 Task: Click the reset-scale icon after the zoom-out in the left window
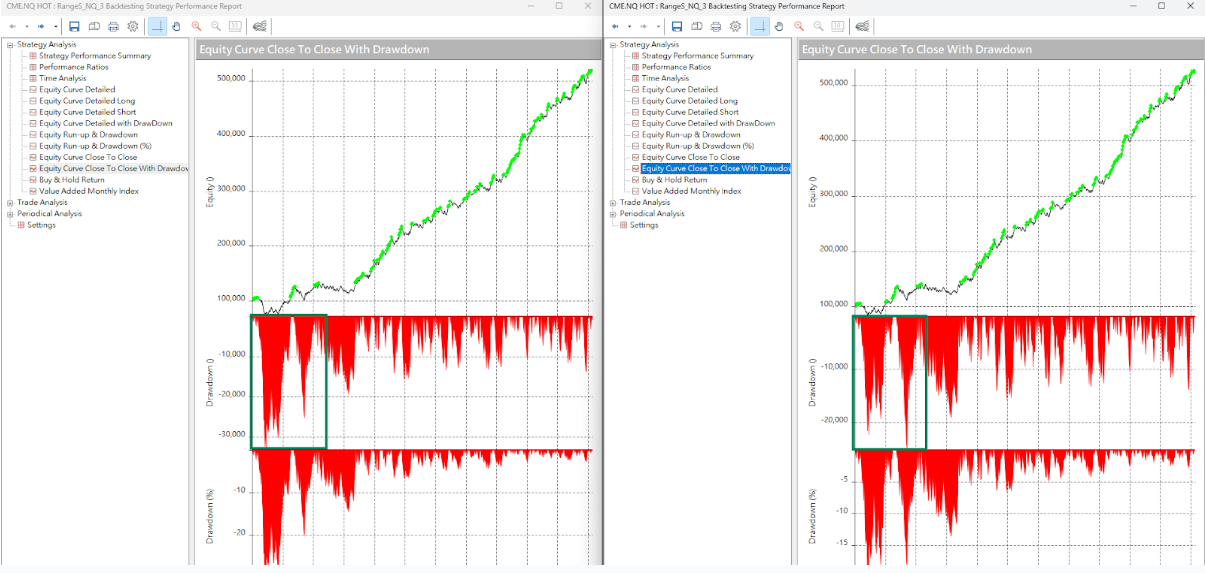pyautogui.click(x=234, y=26)
